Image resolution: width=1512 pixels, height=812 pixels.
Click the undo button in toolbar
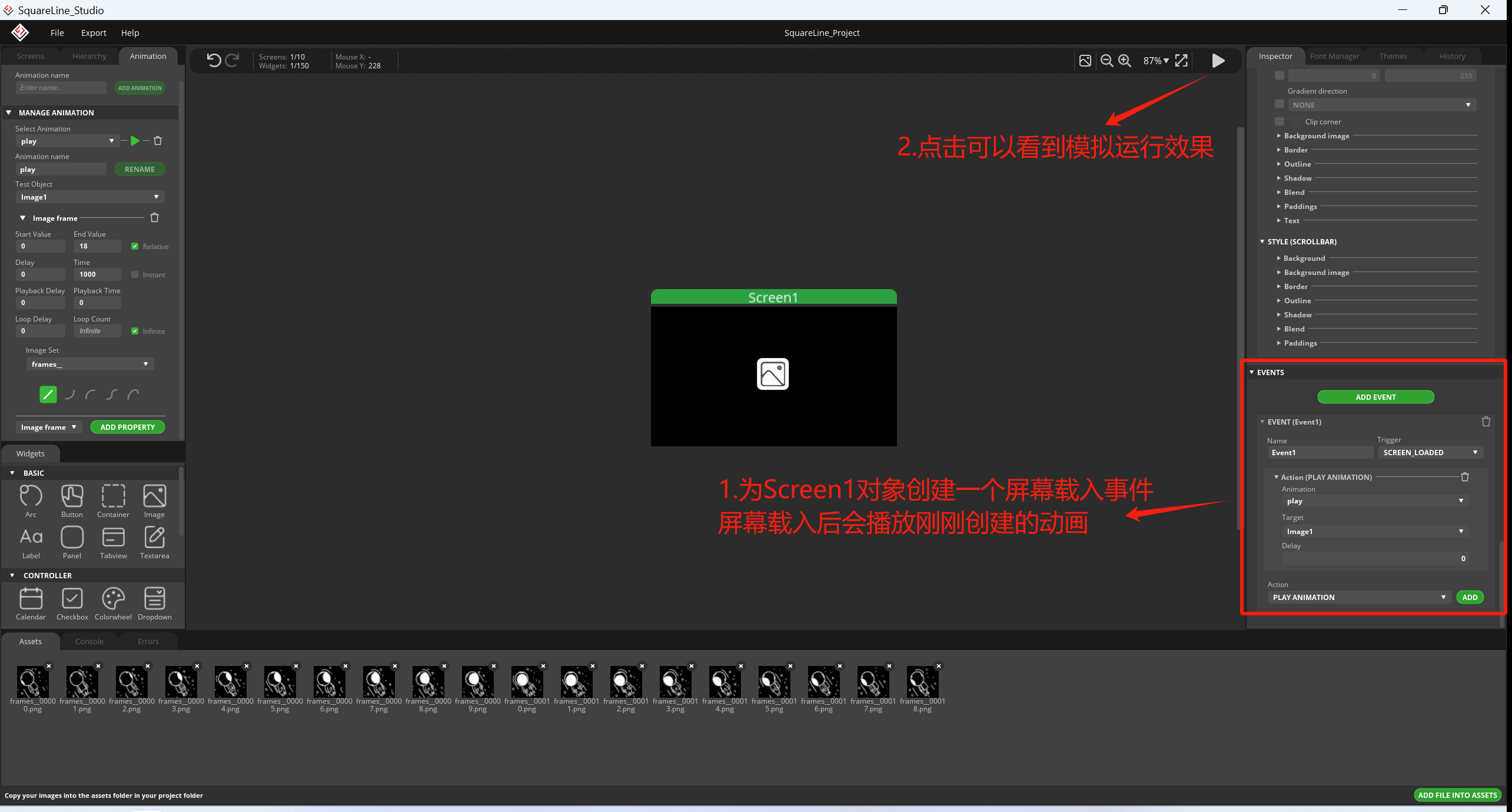(214, 61)
